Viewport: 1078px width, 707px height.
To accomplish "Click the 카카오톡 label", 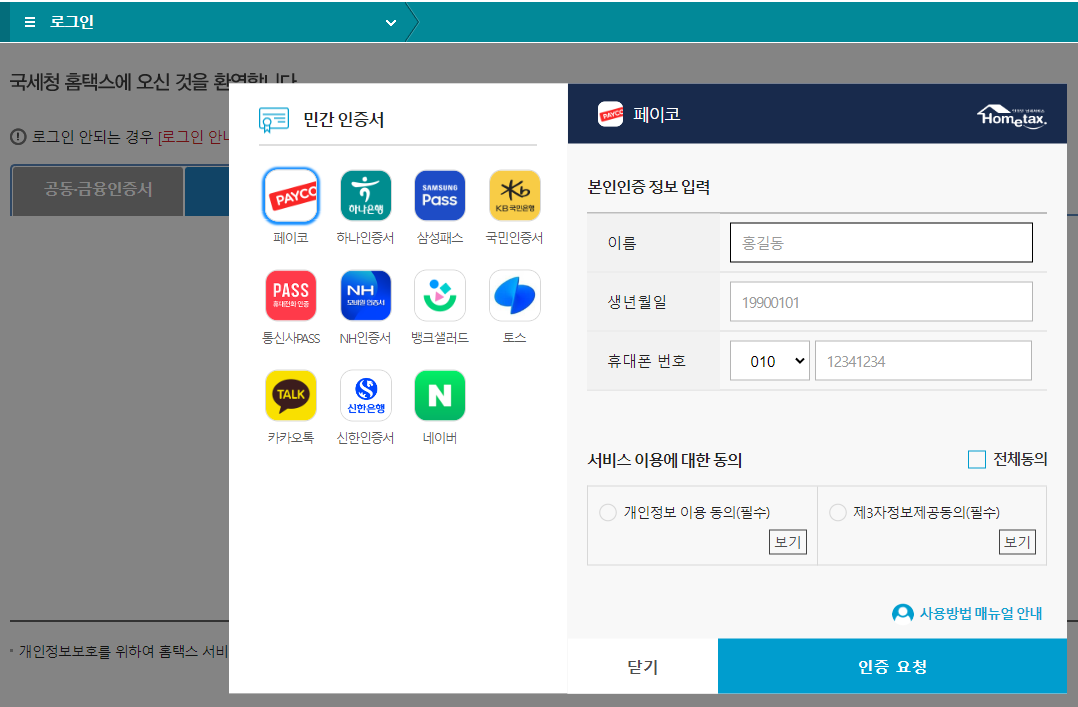I will [291, 438].
